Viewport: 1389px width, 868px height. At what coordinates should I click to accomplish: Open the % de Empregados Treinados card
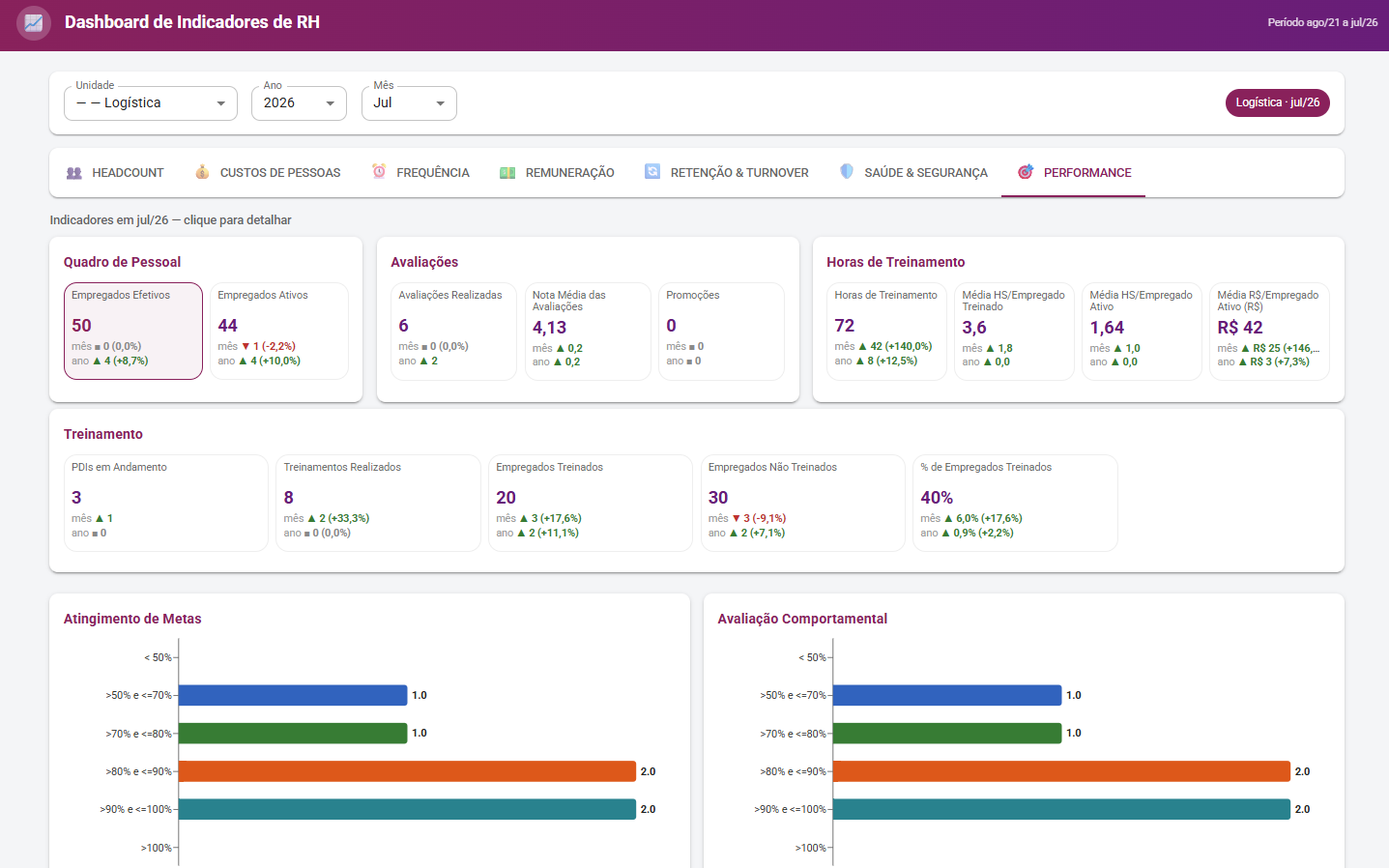[x=1015, y=503]
